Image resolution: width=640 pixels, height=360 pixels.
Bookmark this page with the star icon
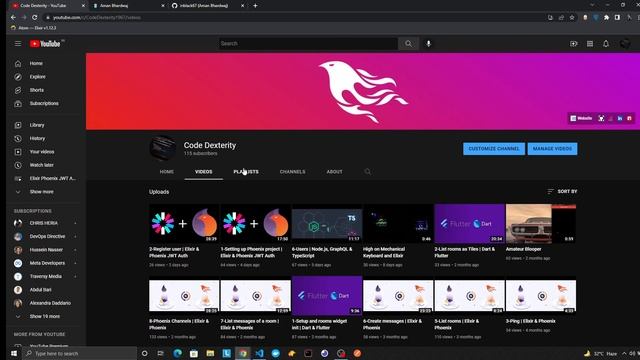coord(572,18)
